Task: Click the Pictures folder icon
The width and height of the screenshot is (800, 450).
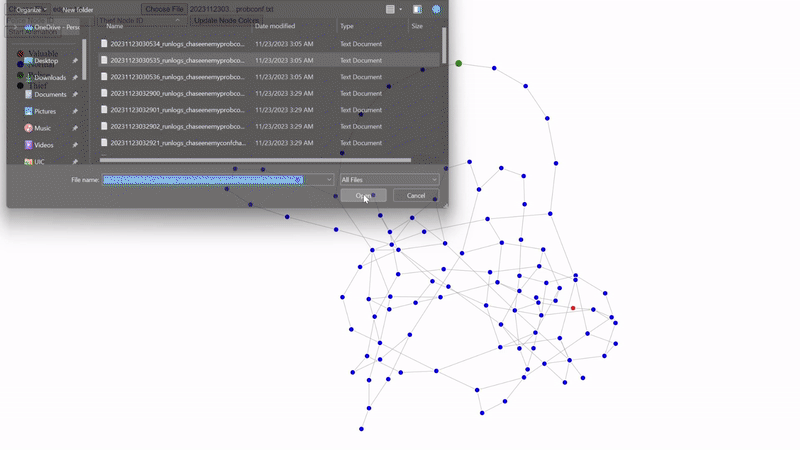Action: coord(29,111)
